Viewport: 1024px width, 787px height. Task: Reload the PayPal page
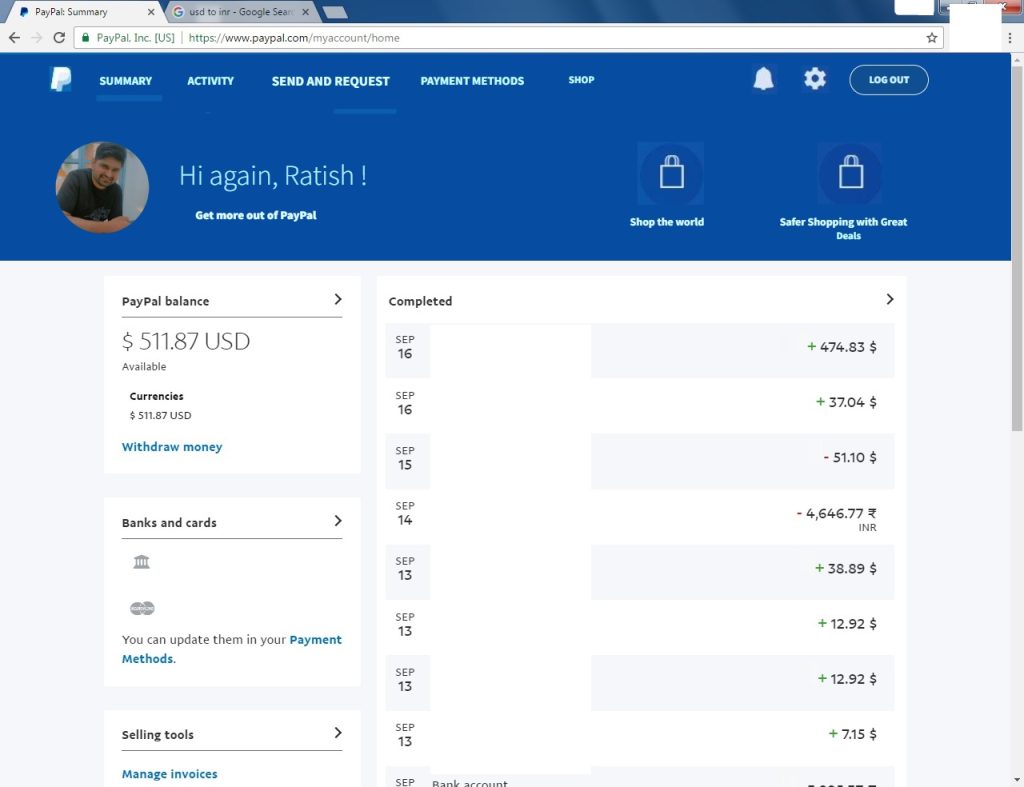point(59,38)
